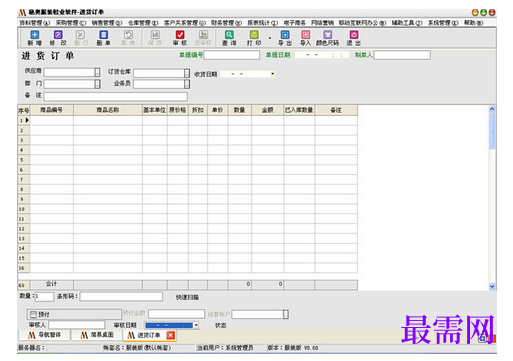Click the 快速扫描 quick scan button
The image size is (513, 361).
point(187,297)
